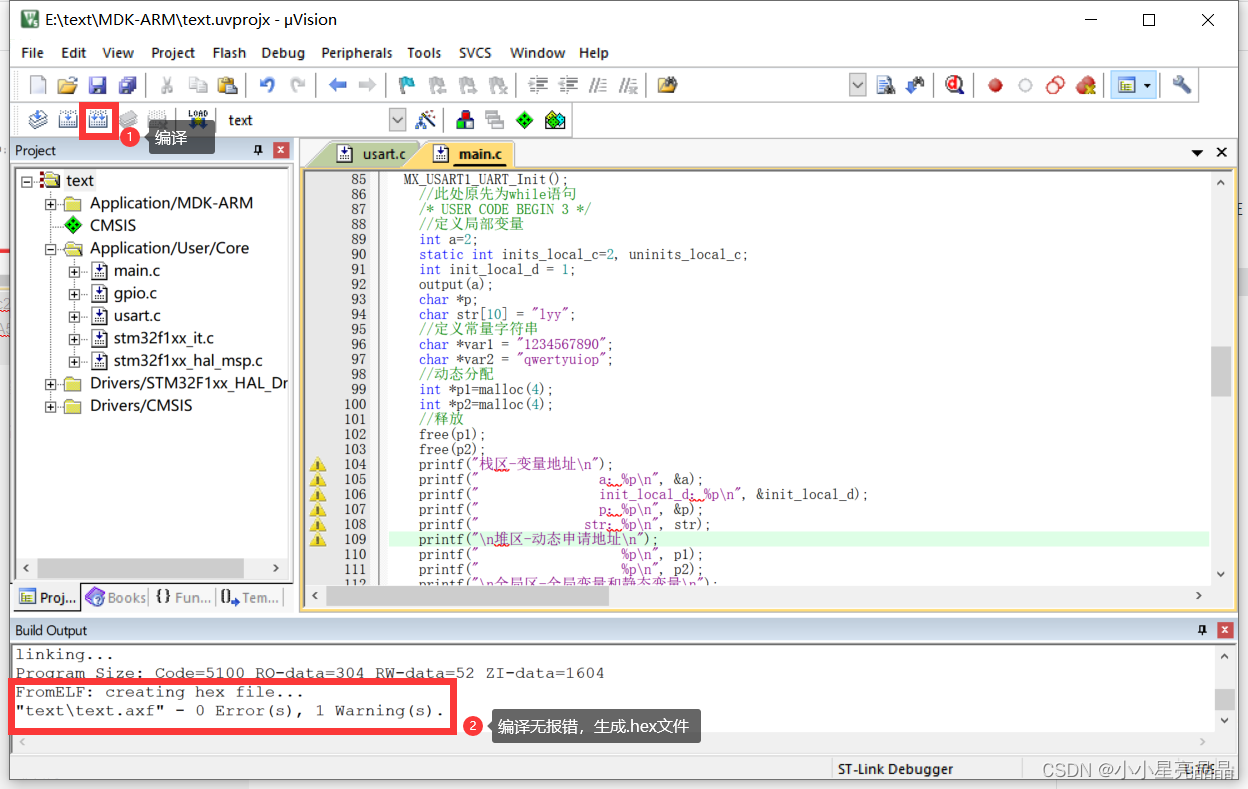Click the warning marker on line 104
1248x789 pixels.
(317, 464)
